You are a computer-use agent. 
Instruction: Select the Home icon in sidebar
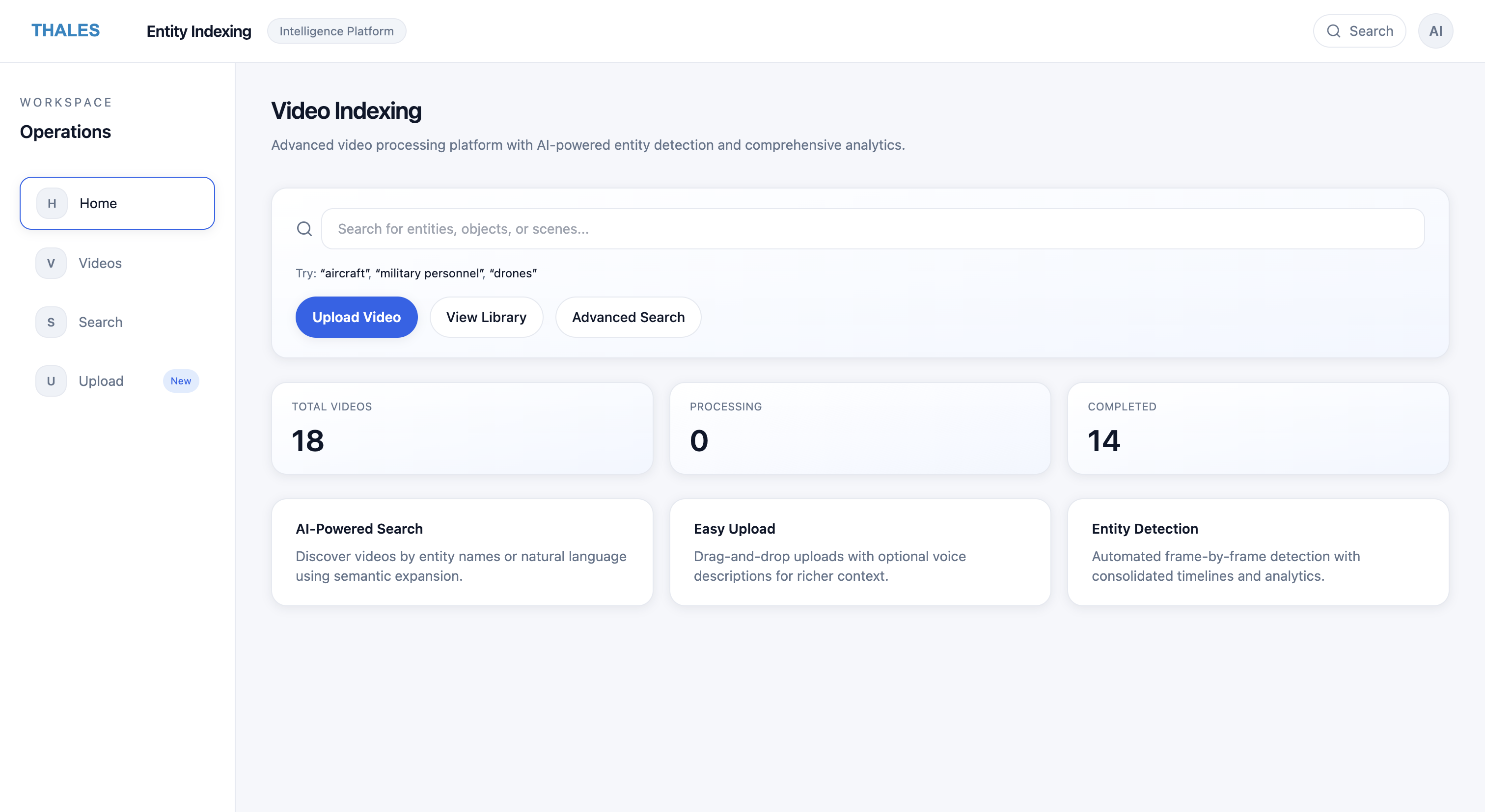click(51, 203)
